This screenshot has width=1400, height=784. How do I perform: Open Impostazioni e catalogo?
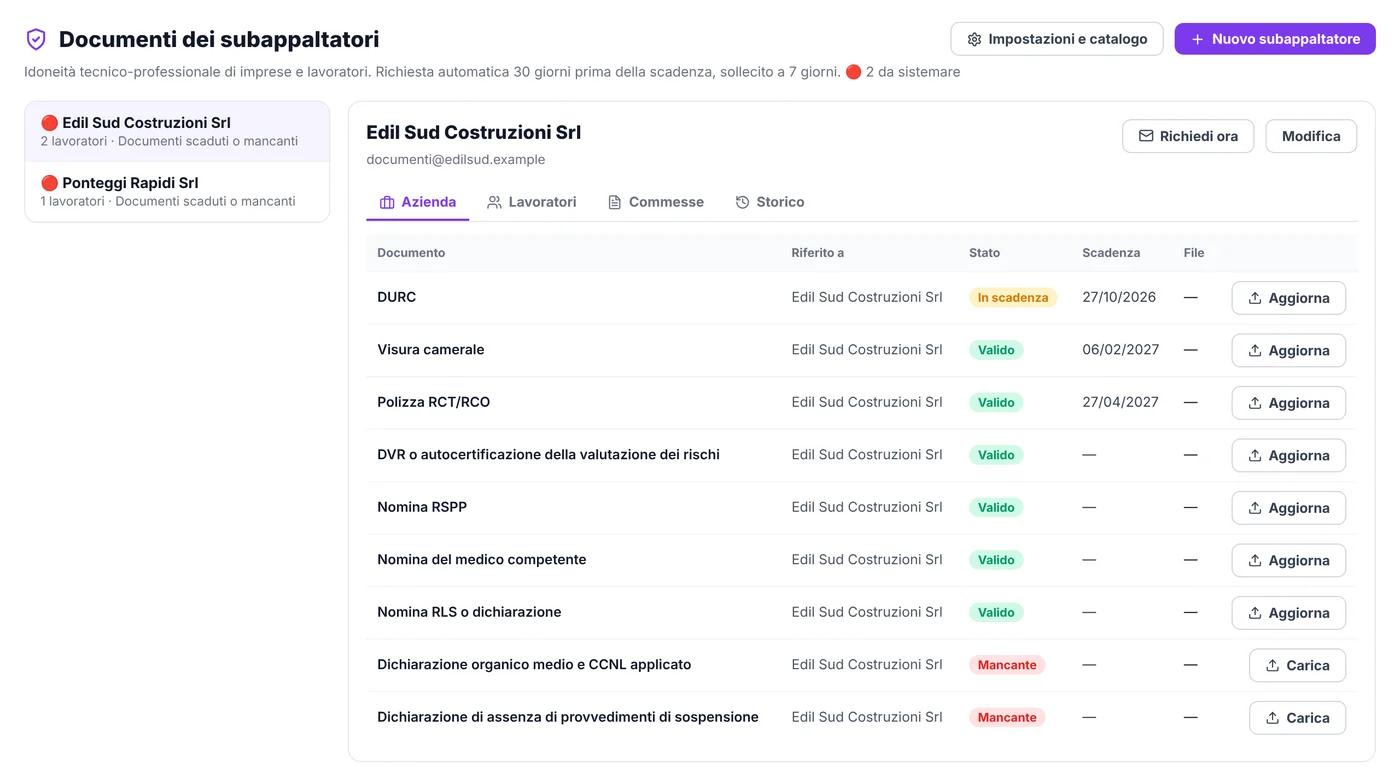click(1057, 39)
